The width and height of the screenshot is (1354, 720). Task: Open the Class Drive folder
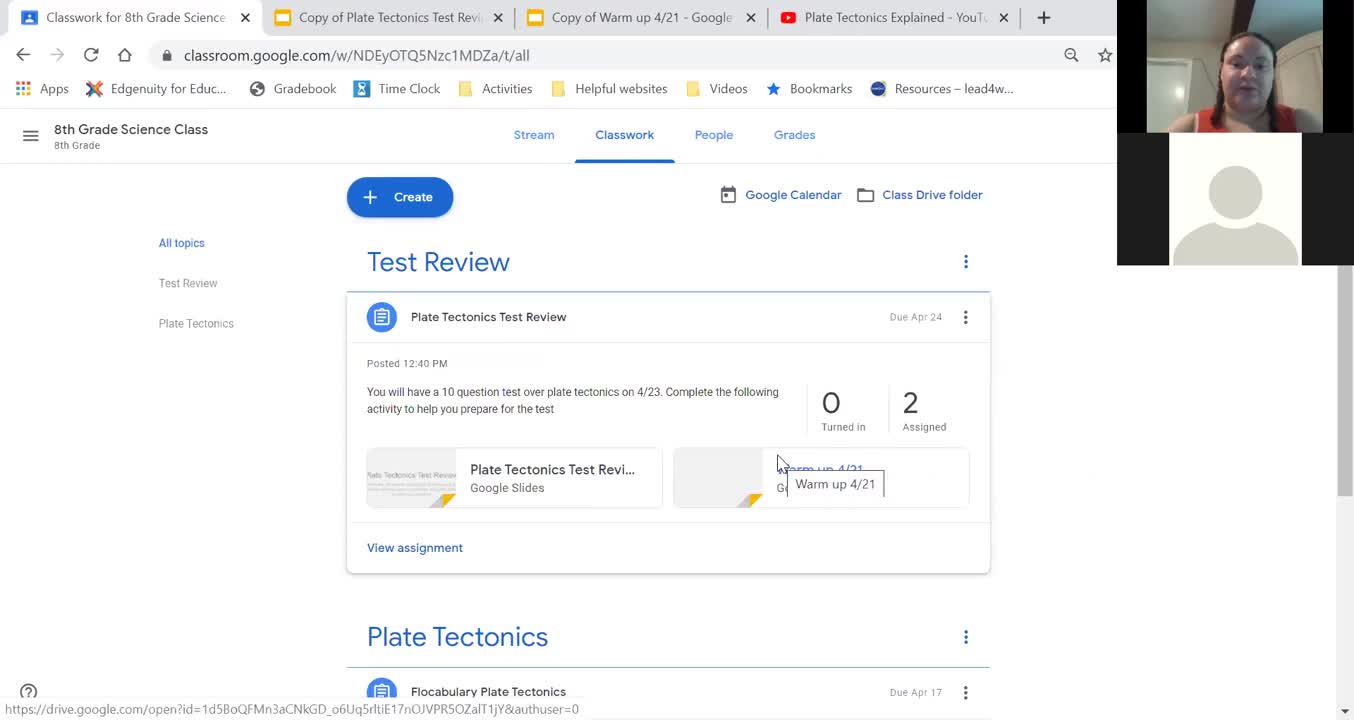pos(920,195)
